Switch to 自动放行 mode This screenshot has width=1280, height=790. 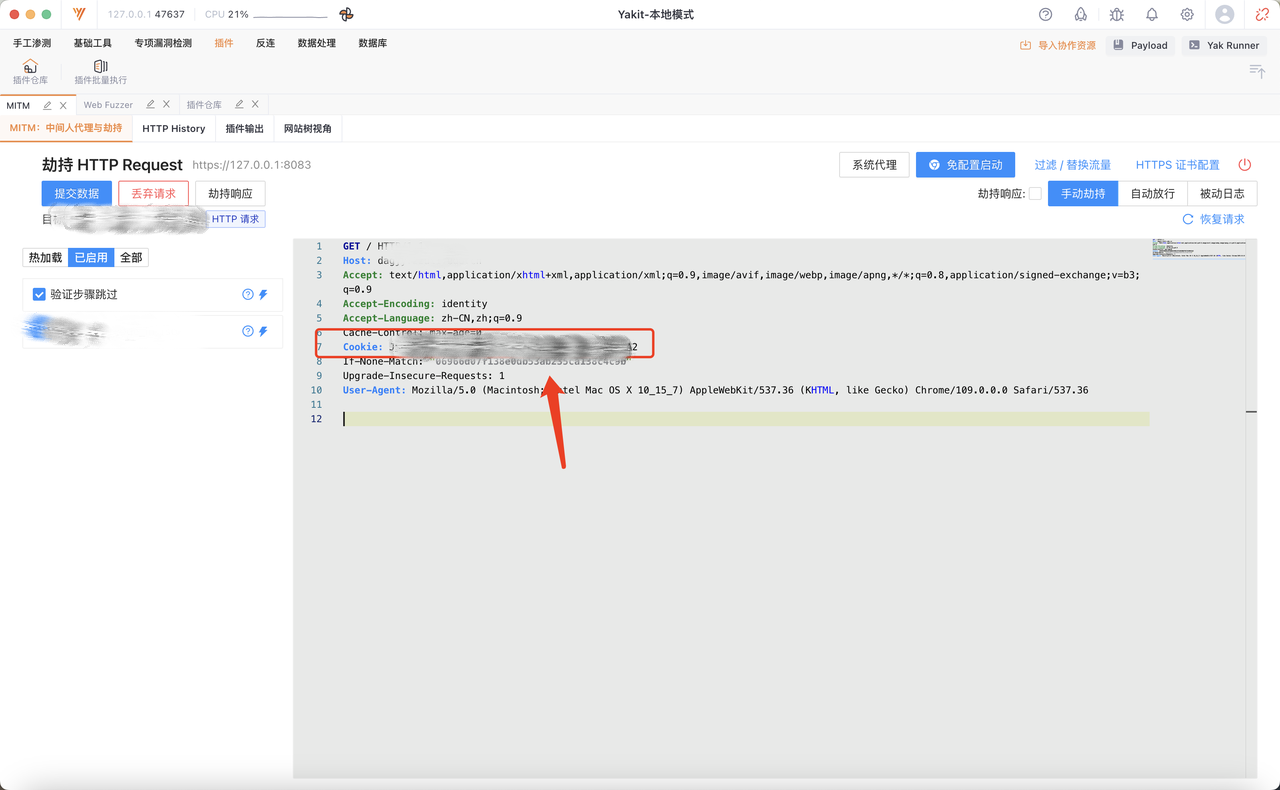(x=1152, y=194)
